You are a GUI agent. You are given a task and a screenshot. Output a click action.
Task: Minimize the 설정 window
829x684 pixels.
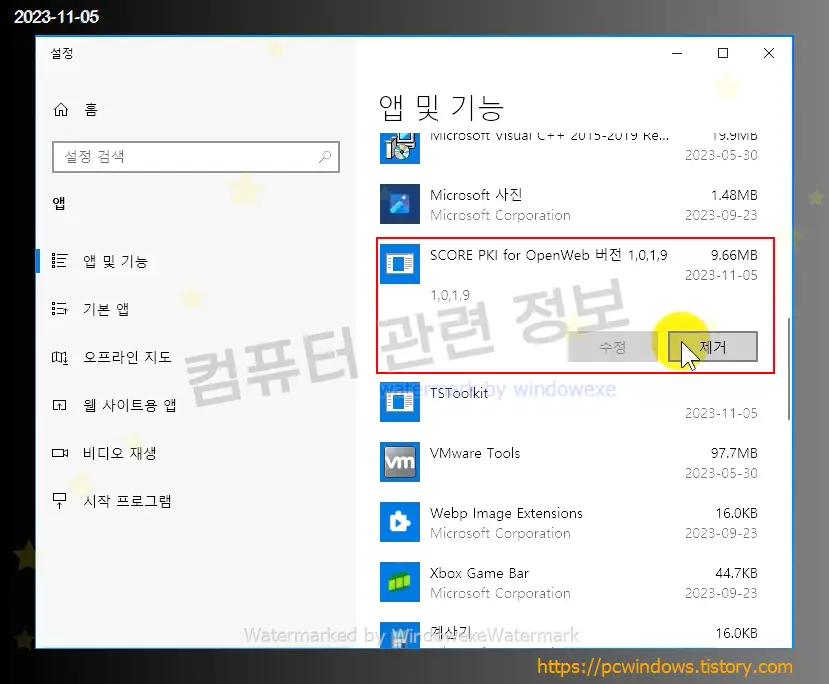677,53
